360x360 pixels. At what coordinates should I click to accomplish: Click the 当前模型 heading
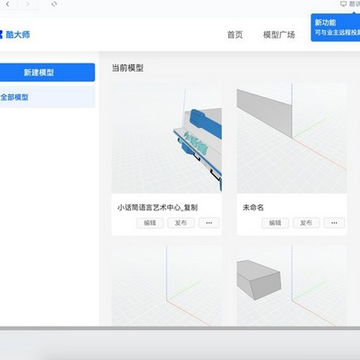127,68
